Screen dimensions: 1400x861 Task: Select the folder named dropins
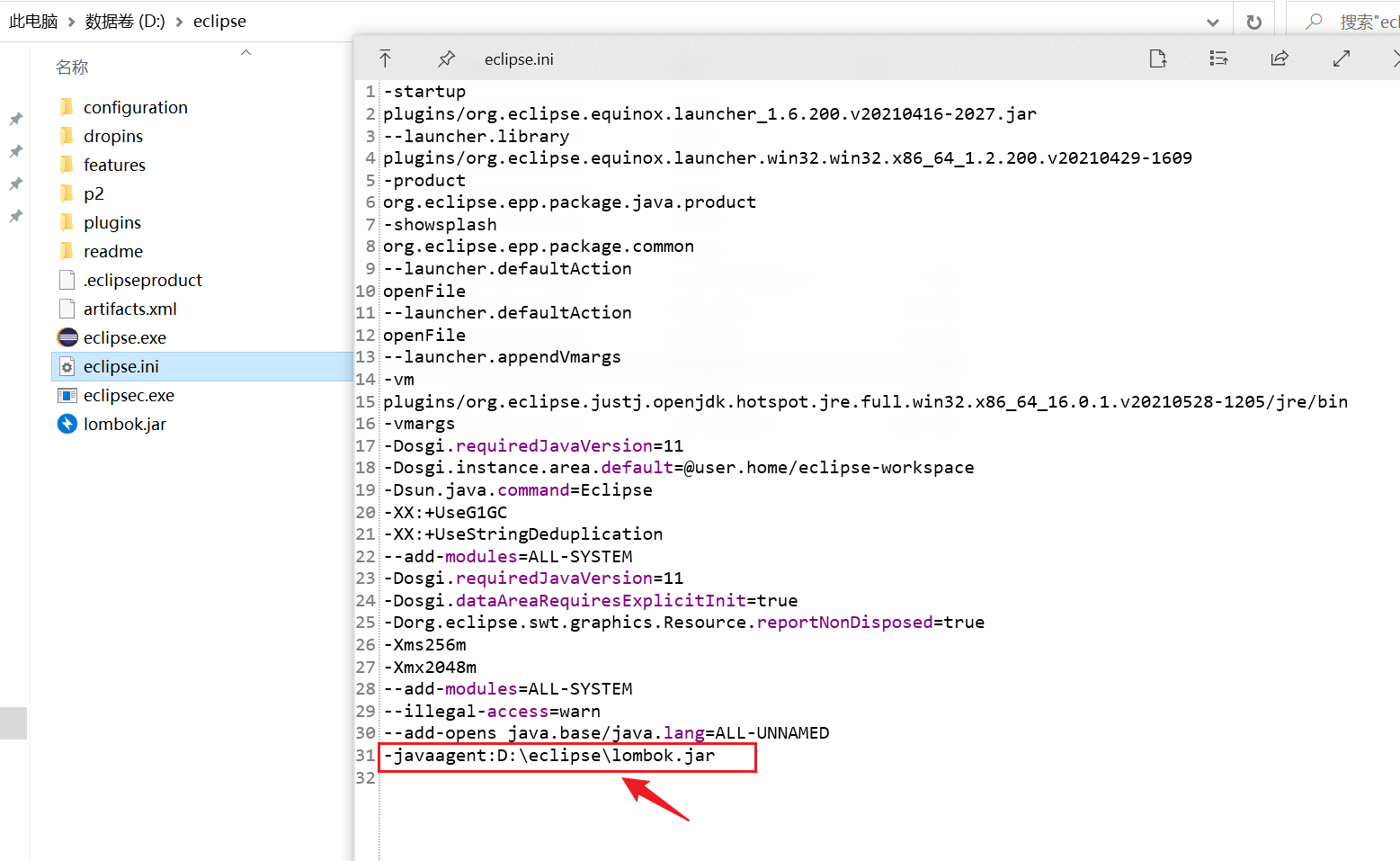coord(113,136)
